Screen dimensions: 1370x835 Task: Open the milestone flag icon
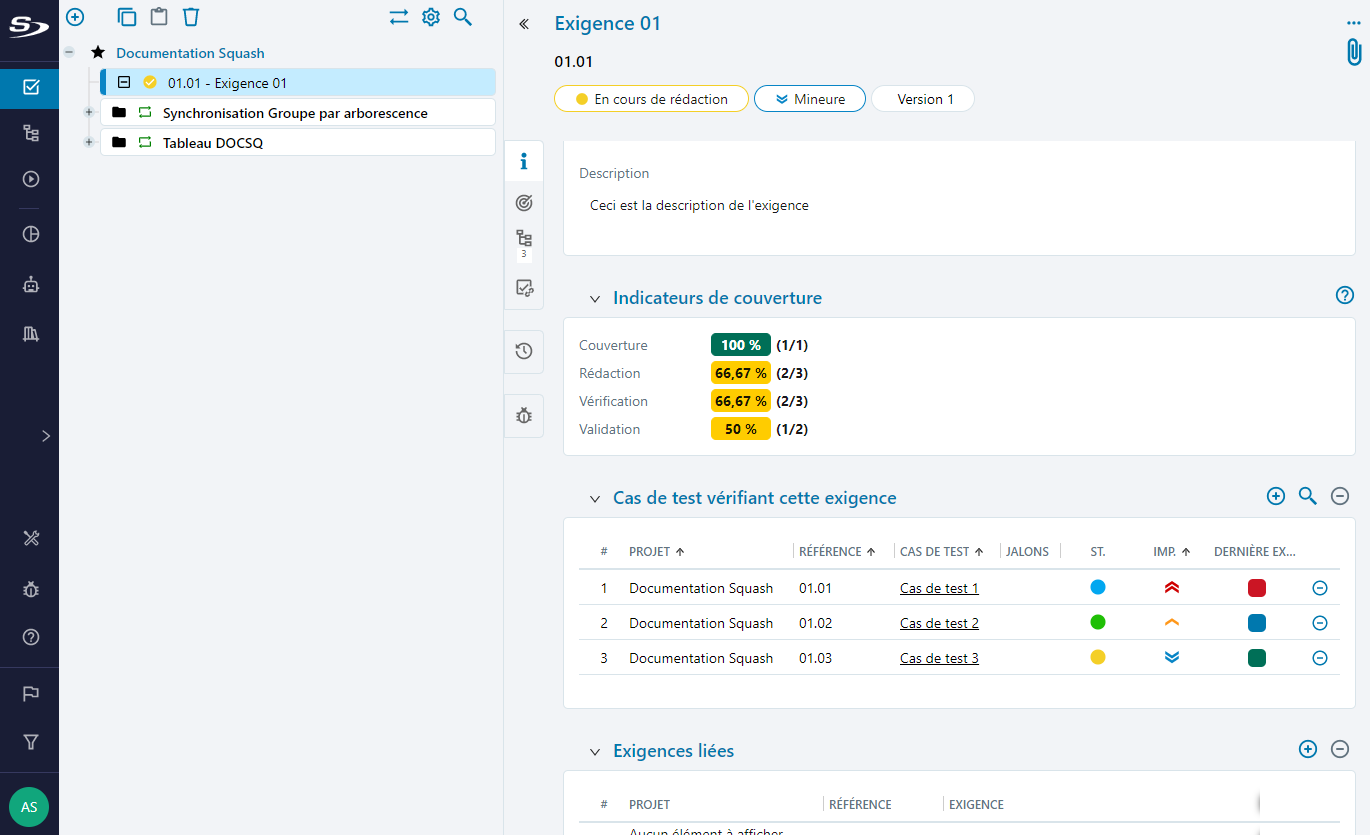click(x=30, y=693)
